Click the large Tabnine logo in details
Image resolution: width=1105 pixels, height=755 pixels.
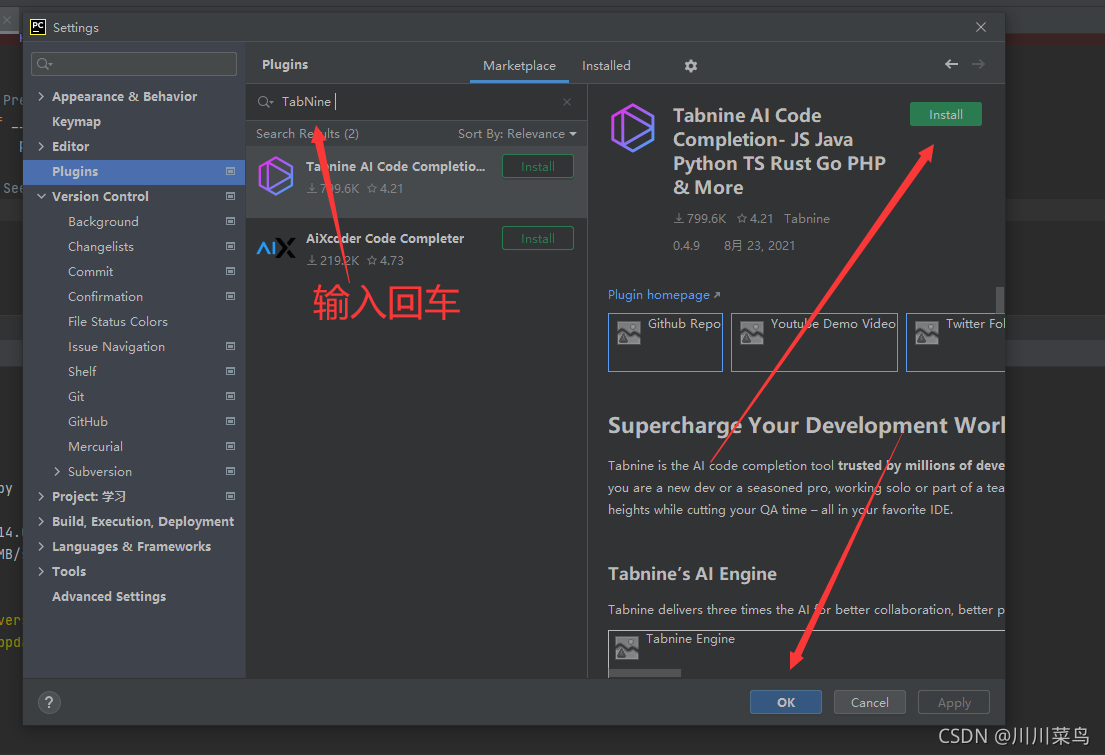coord(632,128)
